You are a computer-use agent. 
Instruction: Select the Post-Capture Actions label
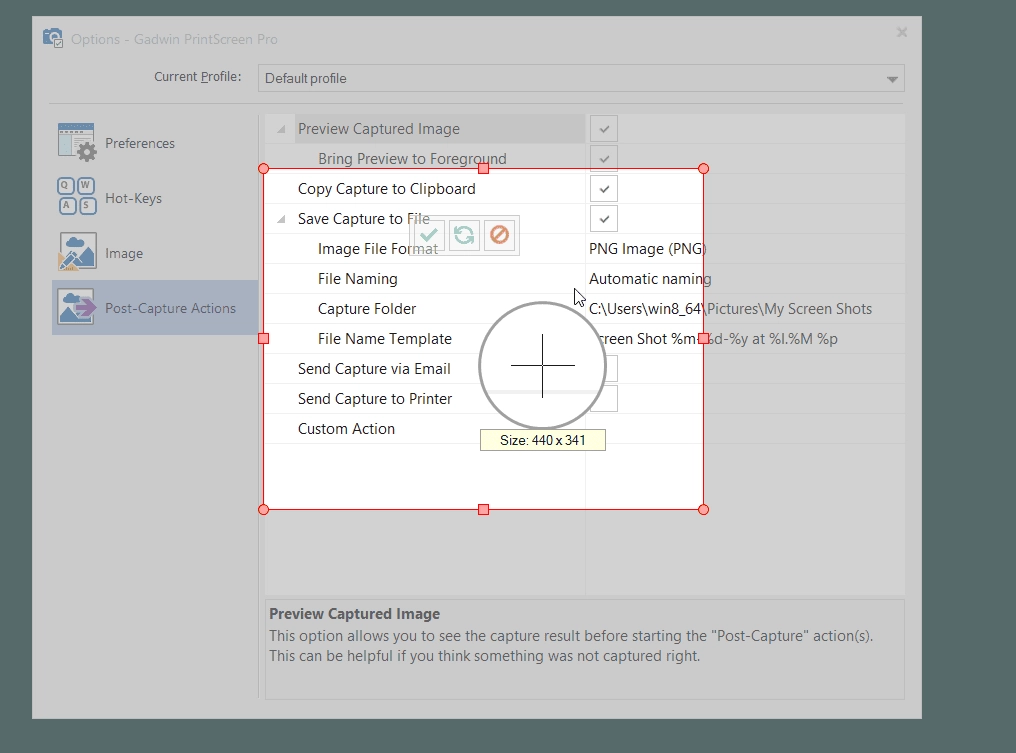(x=170, y=308)
